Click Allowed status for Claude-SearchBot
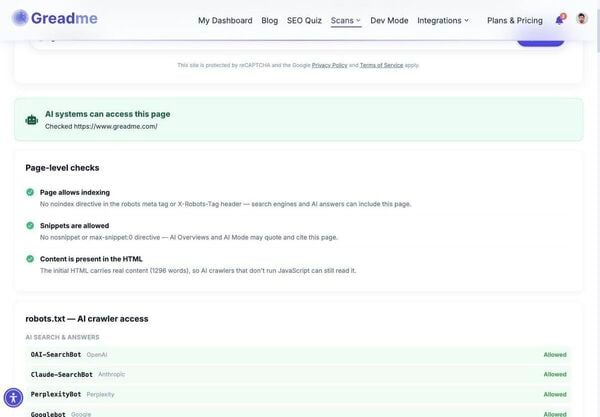The width and height of the screenshot is (600, 417). coord(555,375)
